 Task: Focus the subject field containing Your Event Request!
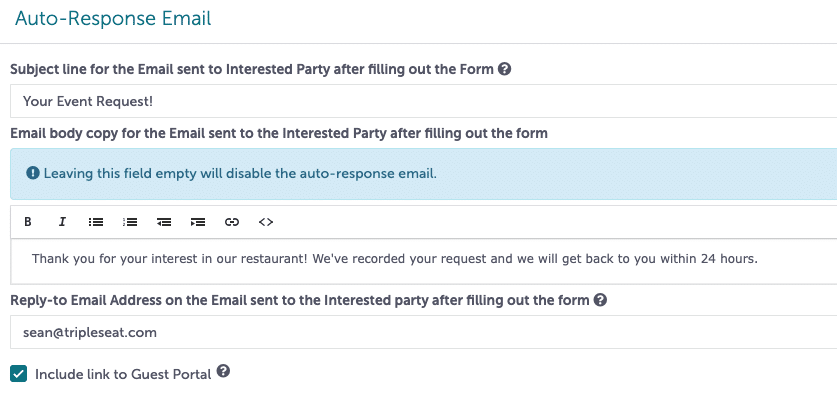[x=423, y=101]
